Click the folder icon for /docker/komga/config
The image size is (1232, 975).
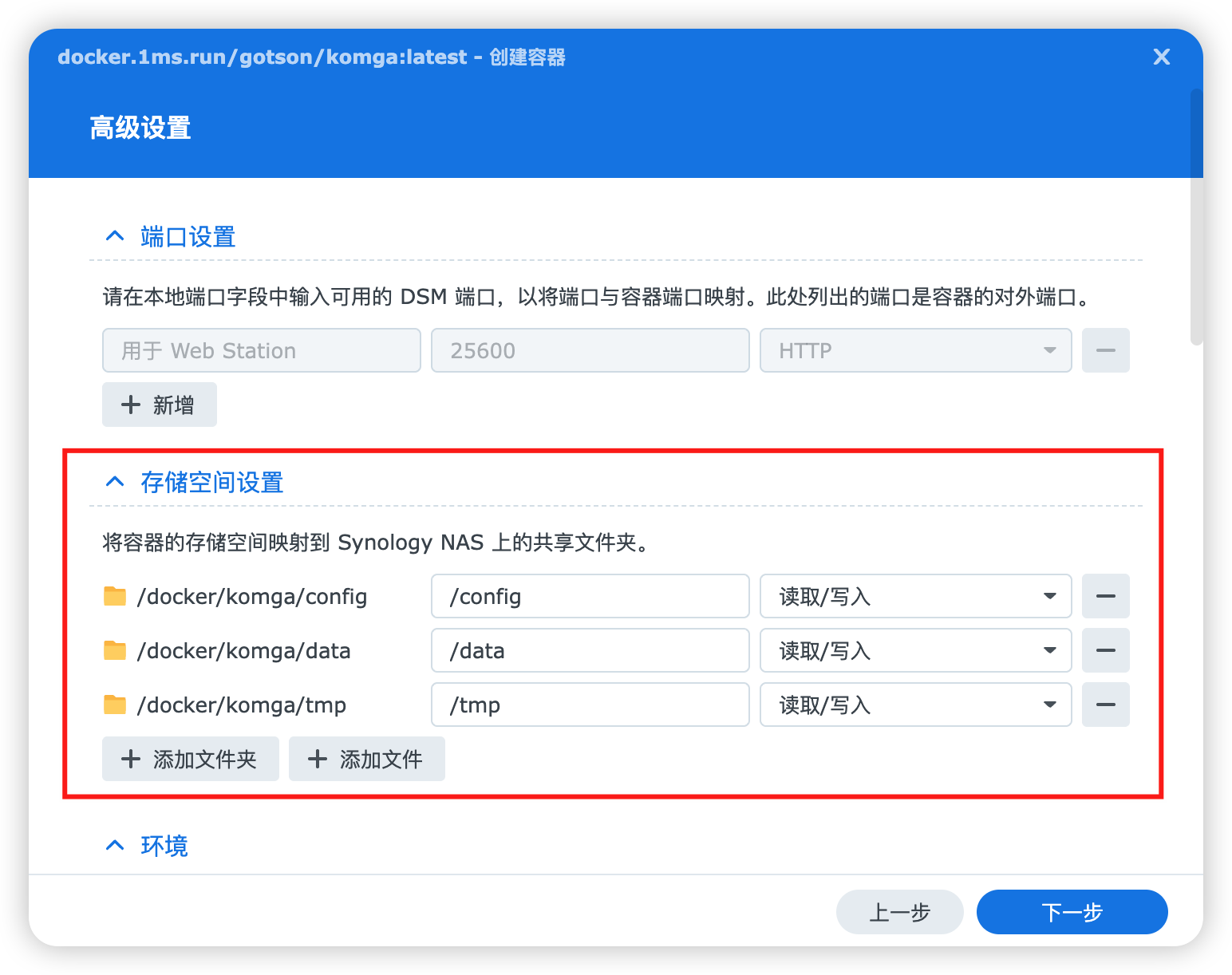(x=115, y=596)
